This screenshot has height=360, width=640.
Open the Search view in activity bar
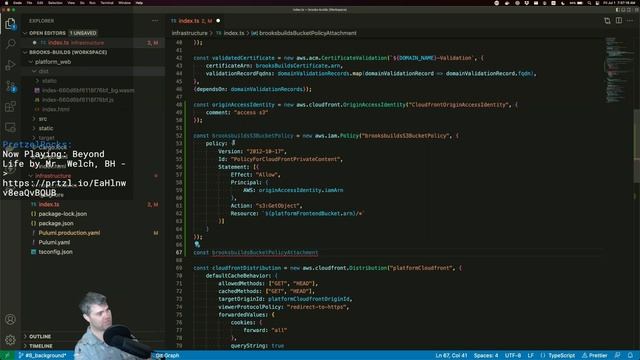point(10,44)
